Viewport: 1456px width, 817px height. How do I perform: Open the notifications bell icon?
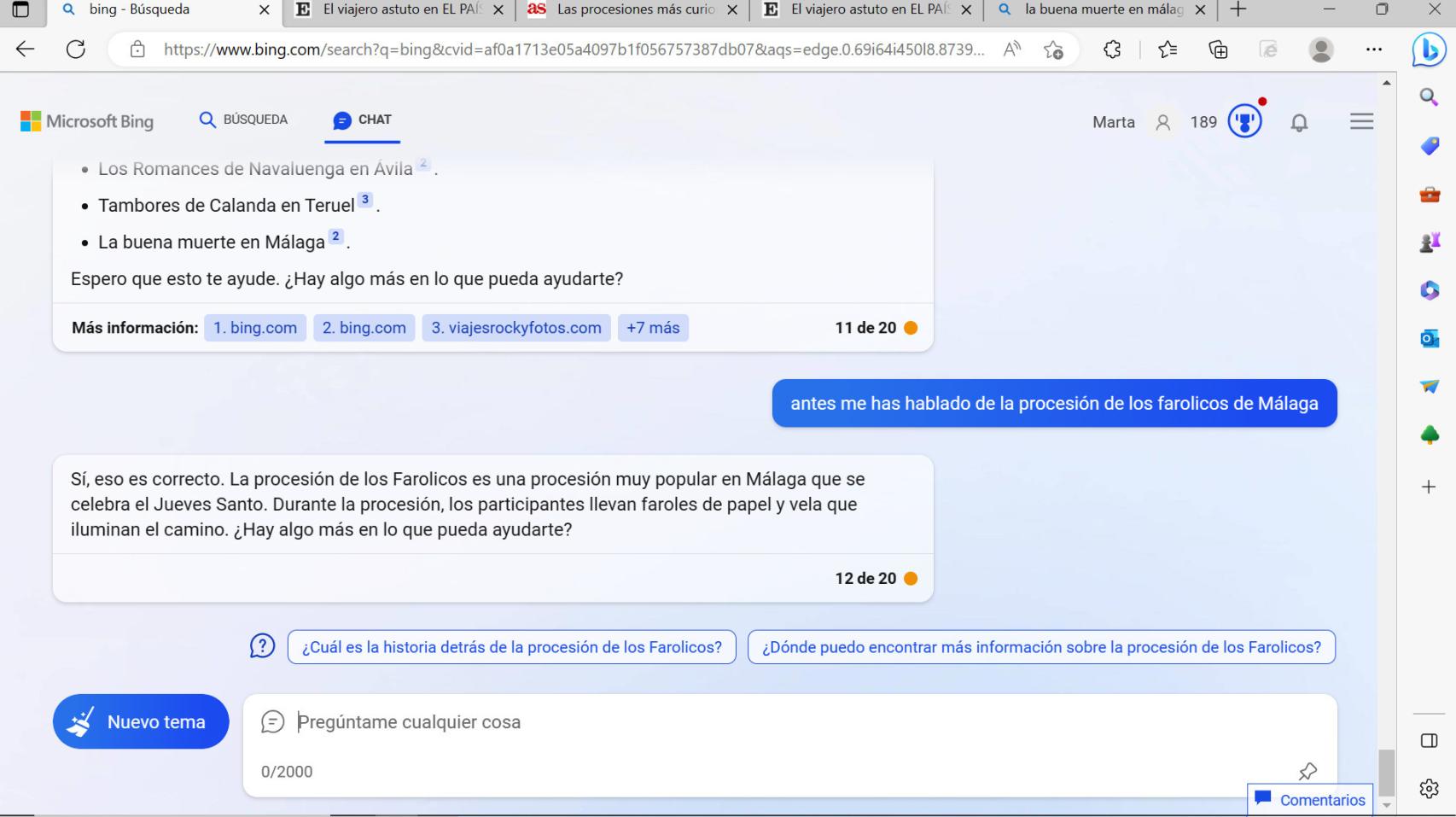coord(1299,123)
